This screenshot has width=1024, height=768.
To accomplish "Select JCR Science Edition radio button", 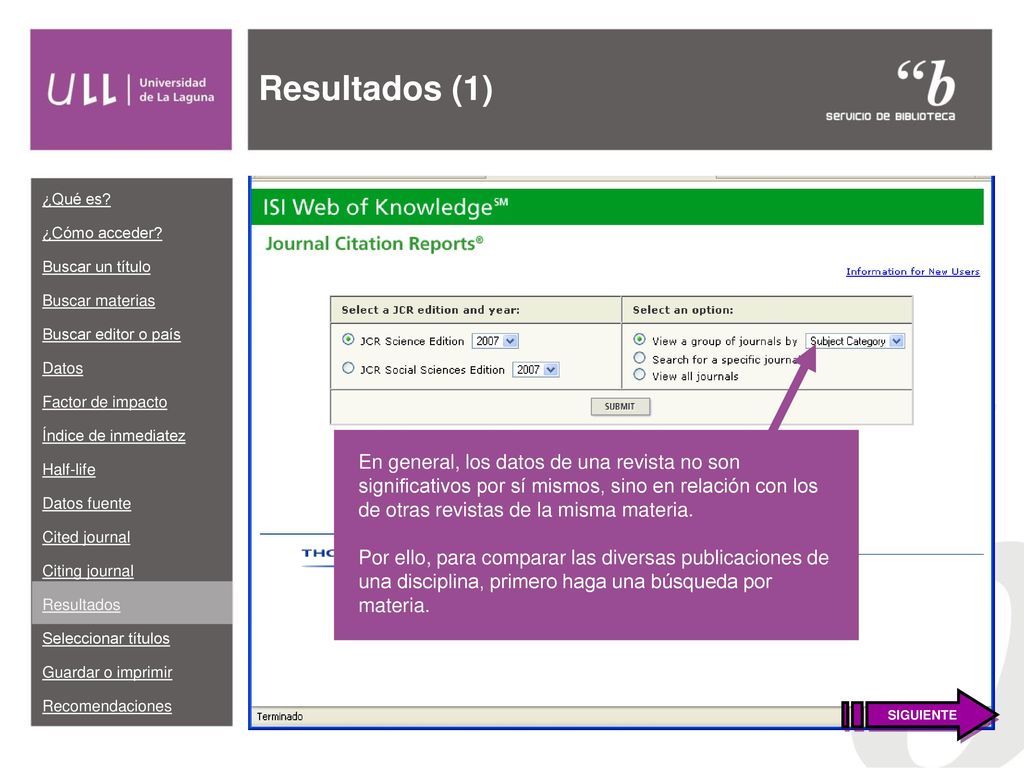I will 348,340.
